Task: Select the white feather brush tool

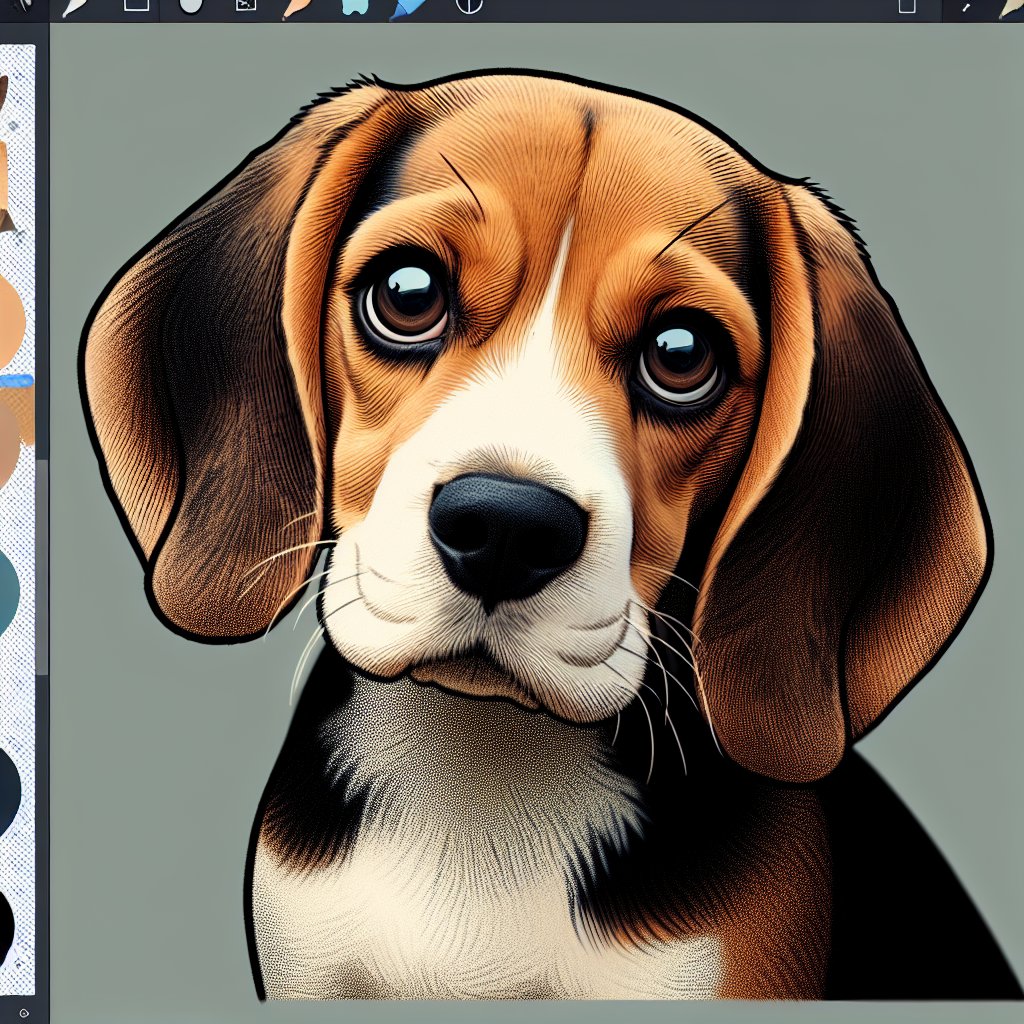Action: [x=74, y=7]
